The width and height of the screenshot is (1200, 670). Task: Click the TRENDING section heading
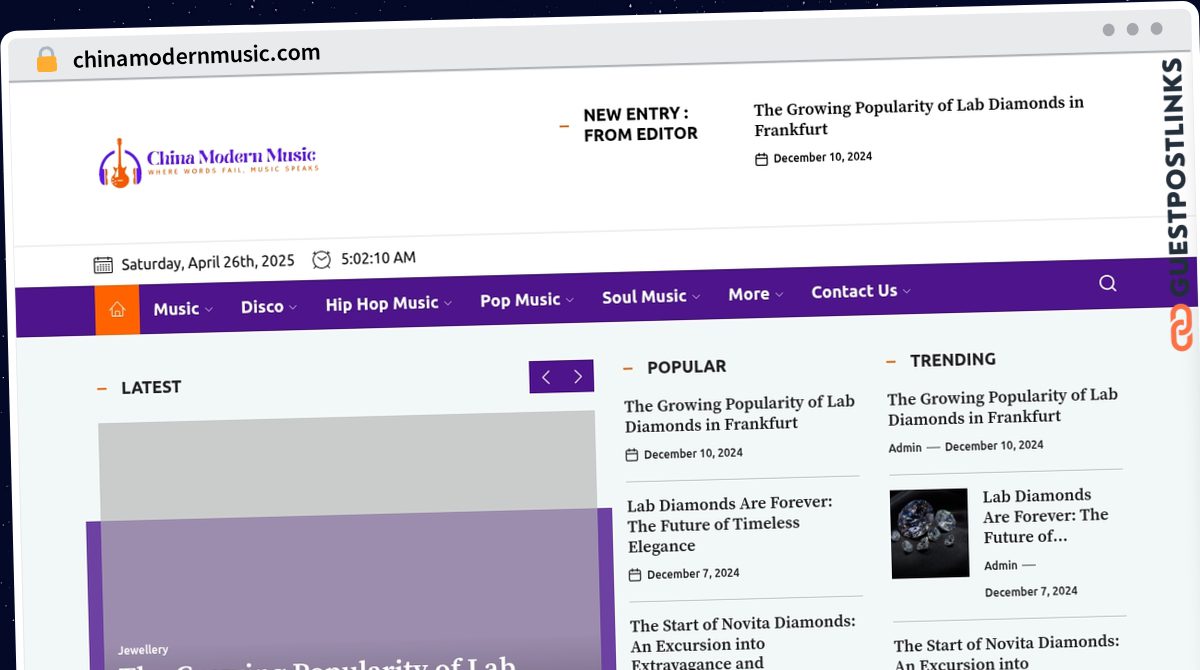click(x=953, y=360)
